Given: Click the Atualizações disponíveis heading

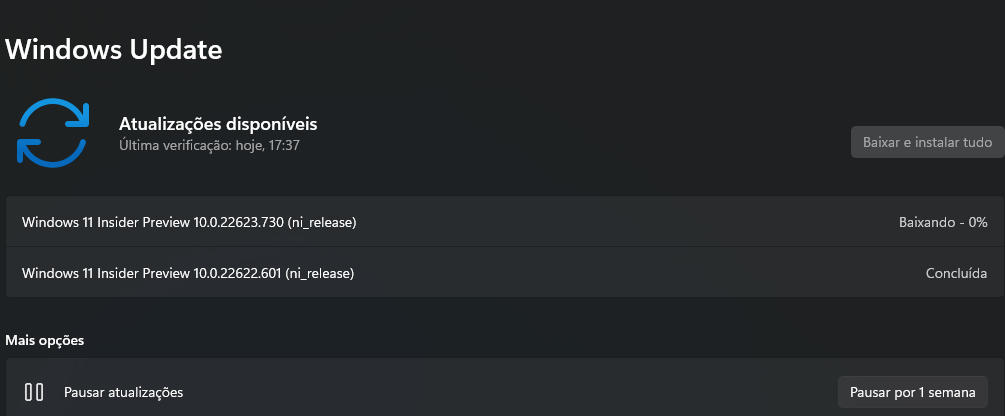Looking at the screenshot, I should click(x=218, y=124).
